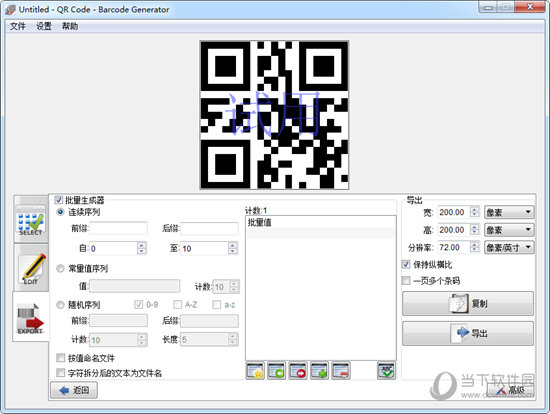Toggle the 批量生成器 checkbox
This screenshot has height=414, width=550.
click(x=59, y=200)
